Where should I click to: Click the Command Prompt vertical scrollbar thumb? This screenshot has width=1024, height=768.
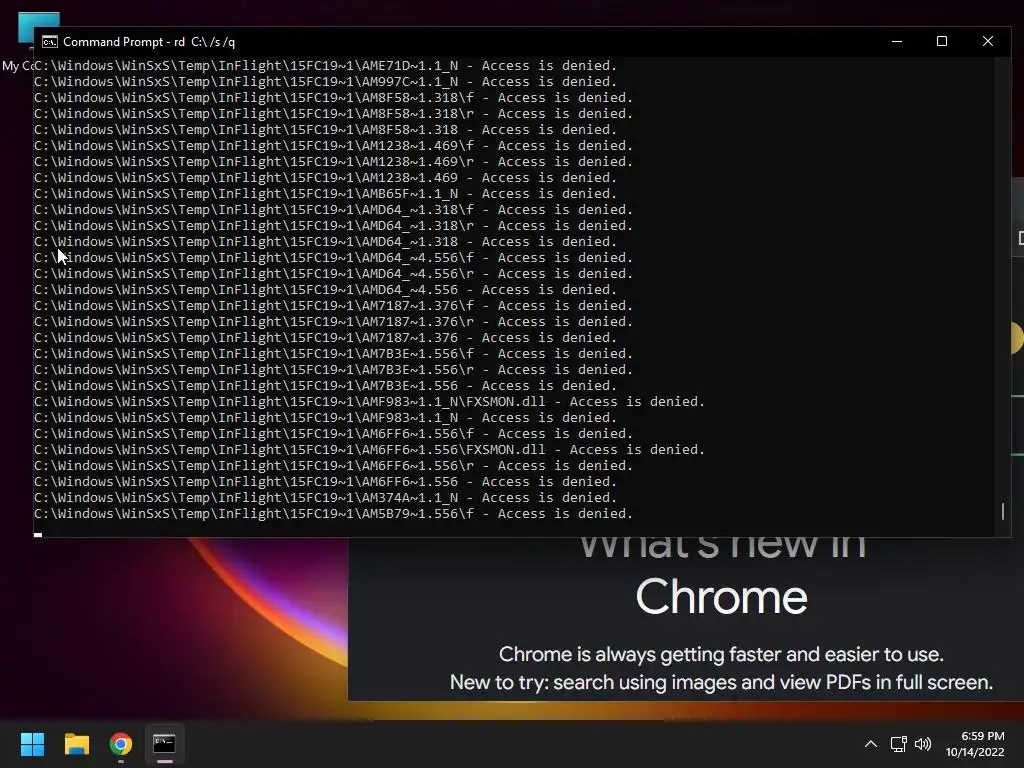pos(1002,511)
